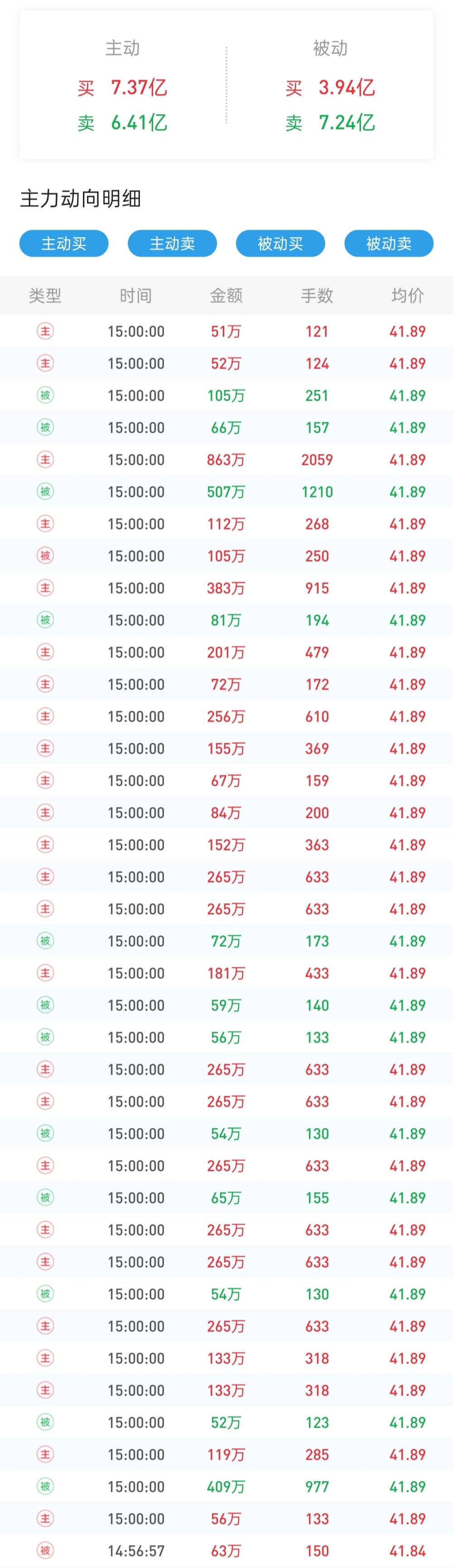453x1568 pixels.
Task: Select the 被动卖 filter button
Action: coord(389,243)
